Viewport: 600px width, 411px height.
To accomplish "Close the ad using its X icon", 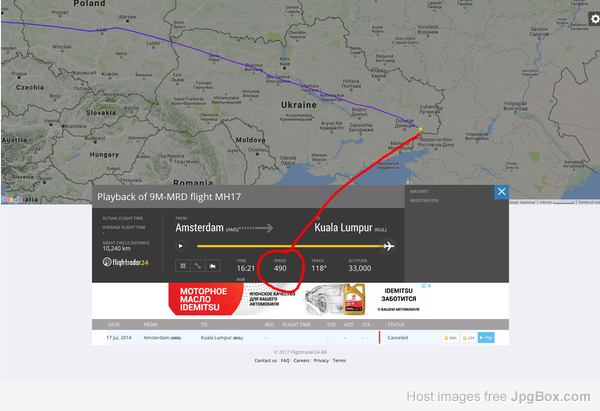I will 429,286.
